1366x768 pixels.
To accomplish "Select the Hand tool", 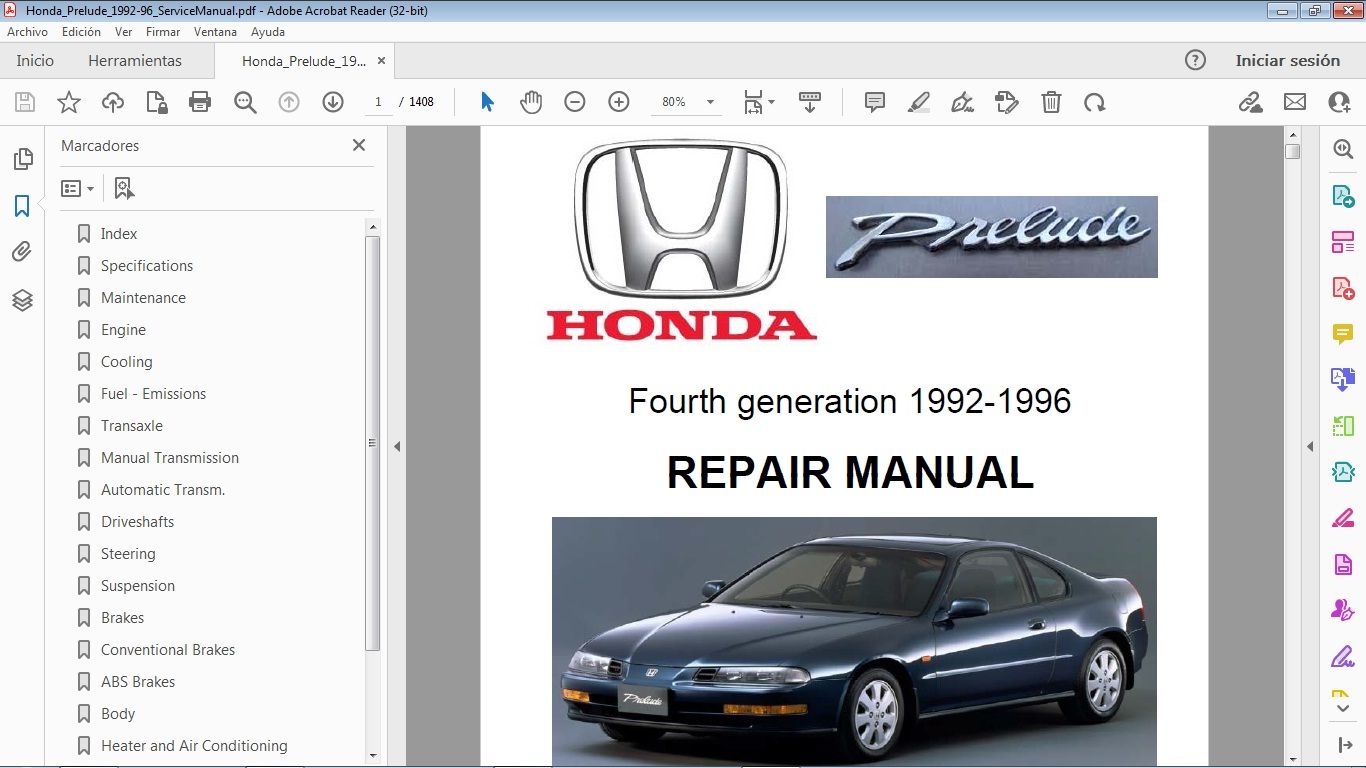I will [x=531, y=101].
